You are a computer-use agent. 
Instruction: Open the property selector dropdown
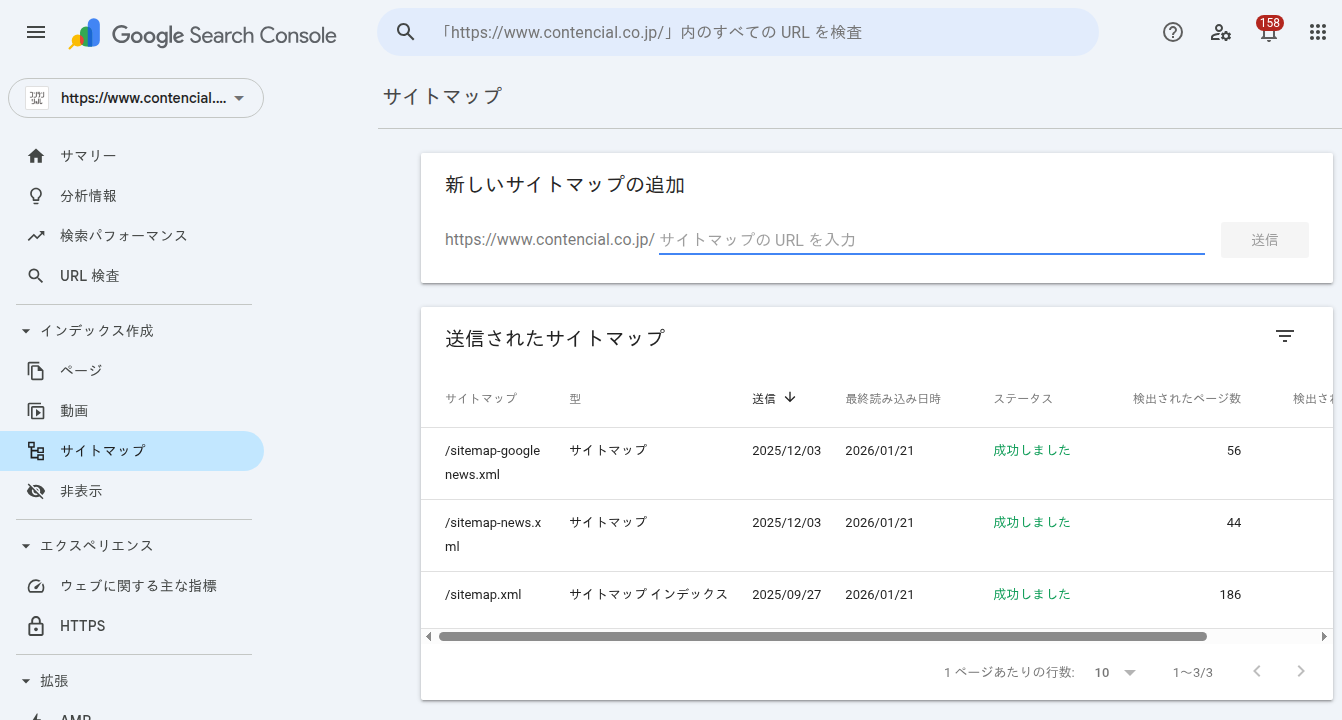tap(136, 97)
